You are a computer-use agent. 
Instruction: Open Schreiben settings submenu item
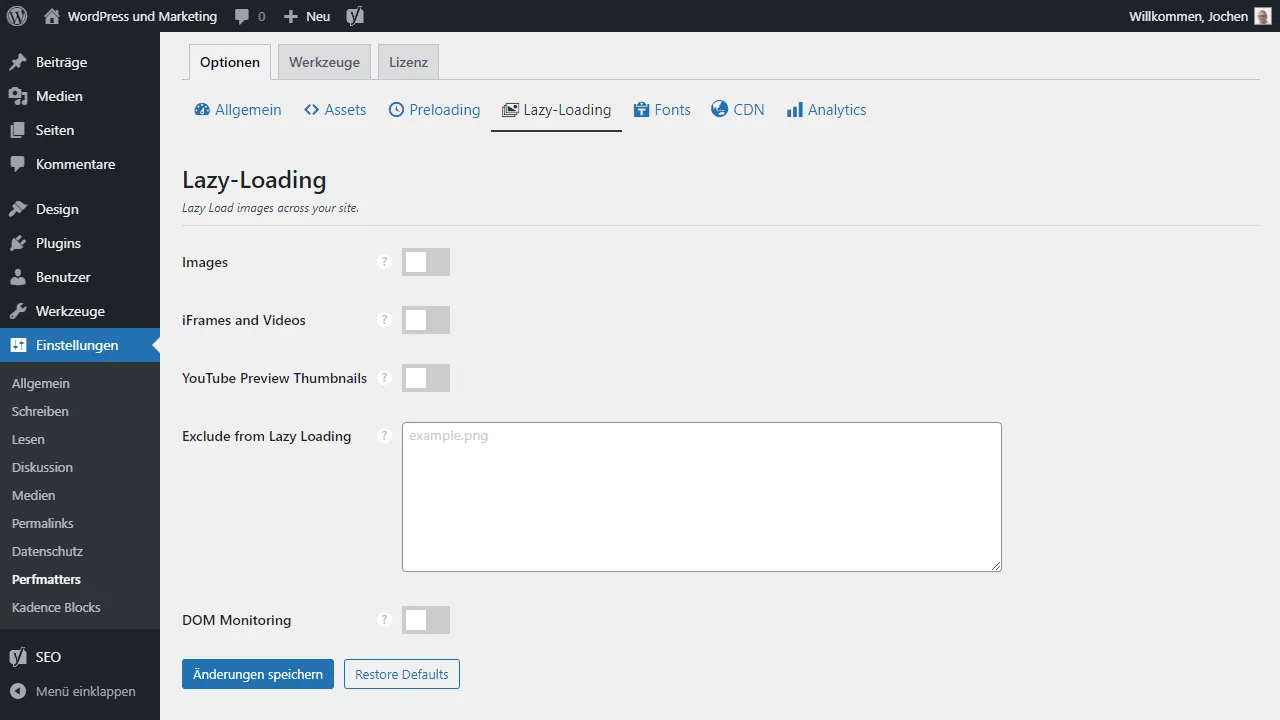(40, 411)
